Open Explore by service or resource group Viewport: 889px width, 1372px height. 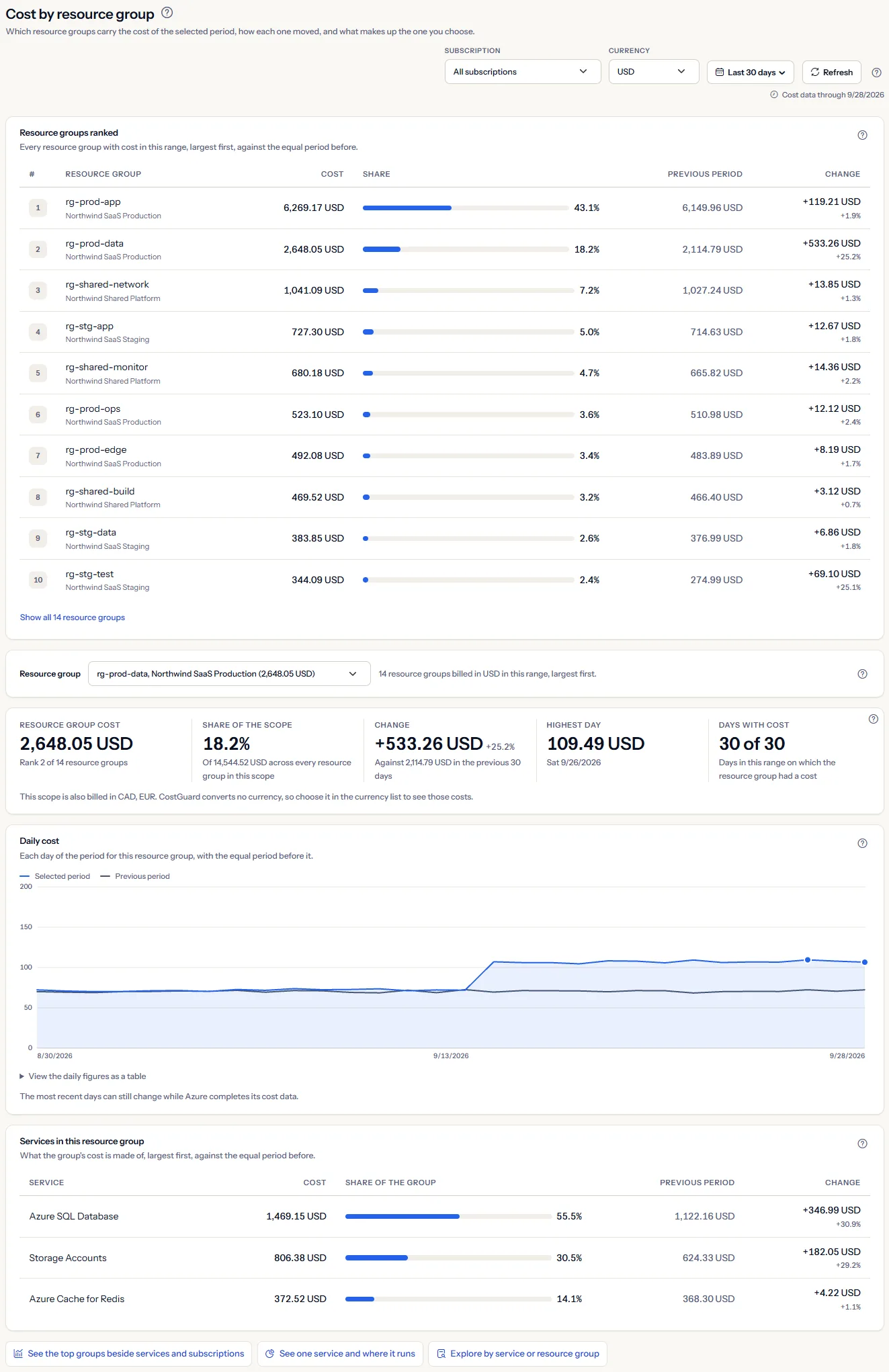point(517,1354)
